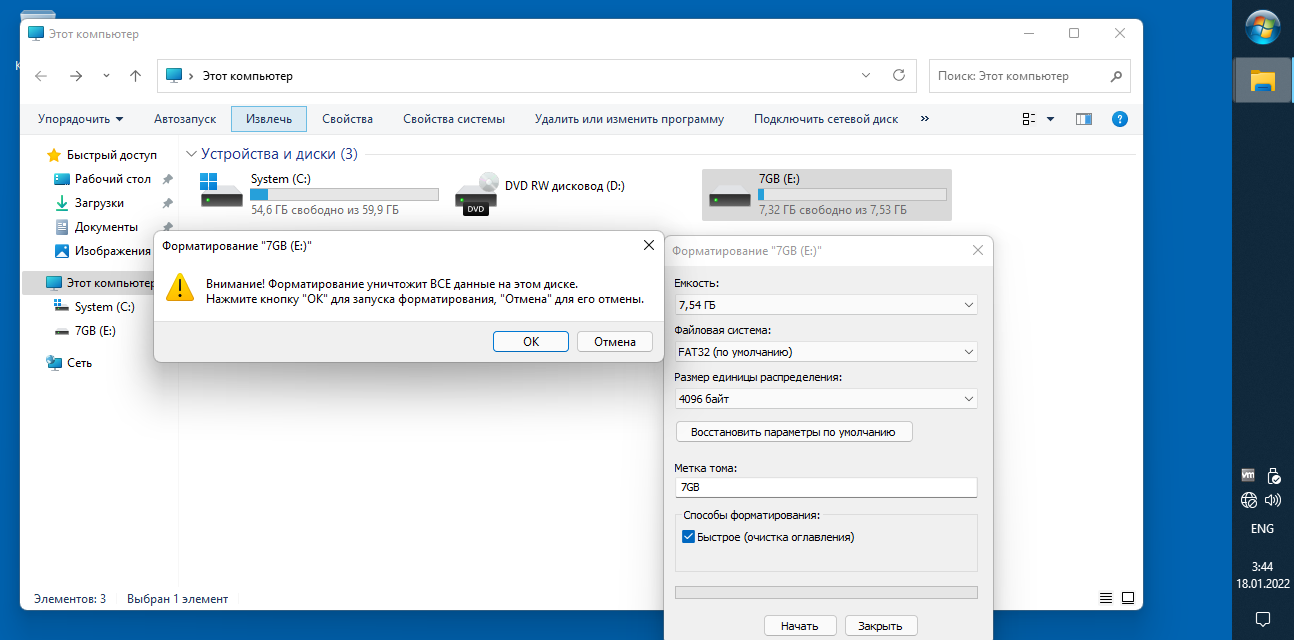Expand the address bar history dropdown

(x=866, y=75)
